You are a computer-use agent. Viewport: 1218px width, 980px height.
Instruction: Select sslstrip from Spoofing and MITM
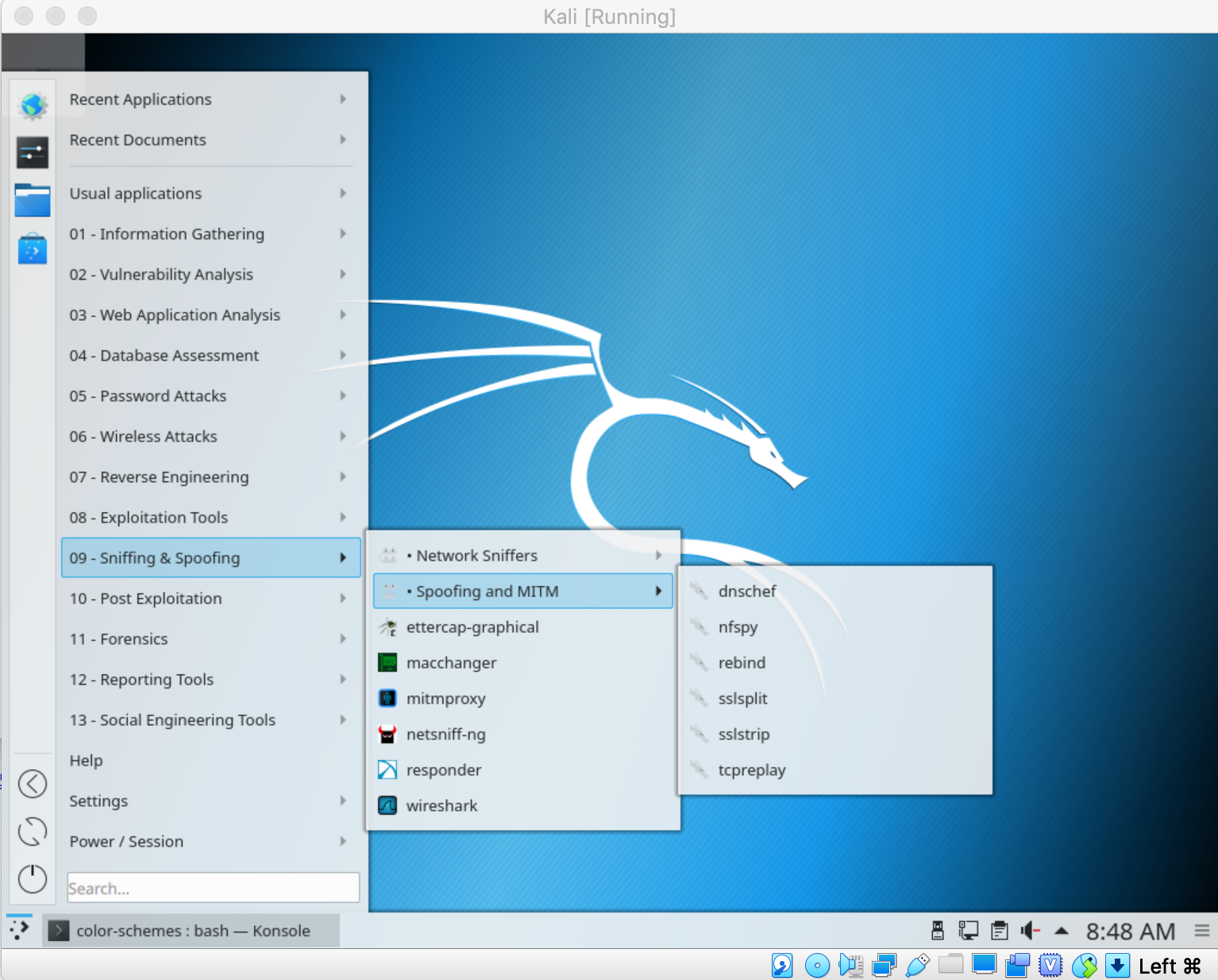pyautogui.click(x=743, y=735)
